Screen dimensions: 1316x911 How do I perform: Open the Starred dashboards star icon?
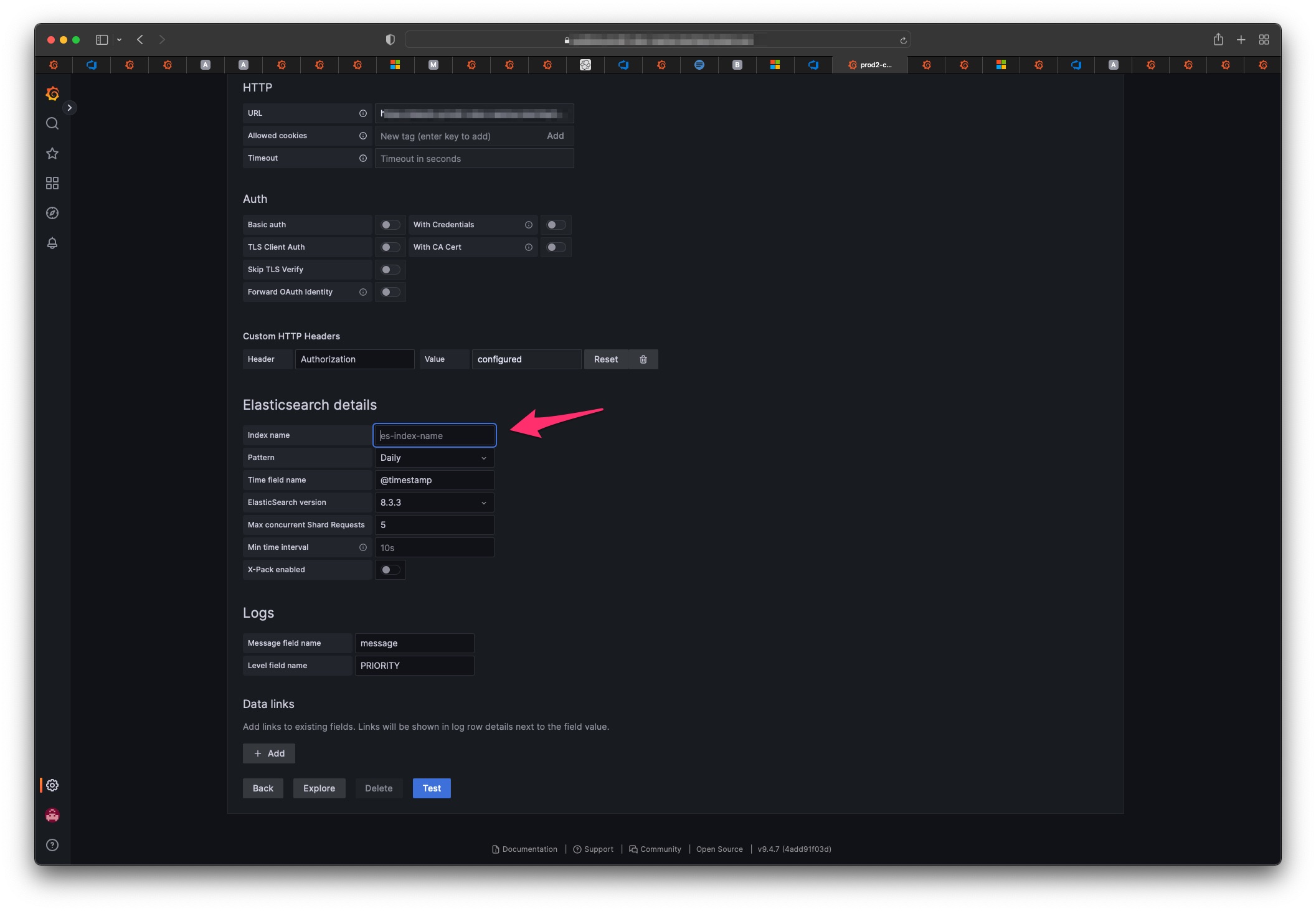pyautogui.click(x=52, y=153)
